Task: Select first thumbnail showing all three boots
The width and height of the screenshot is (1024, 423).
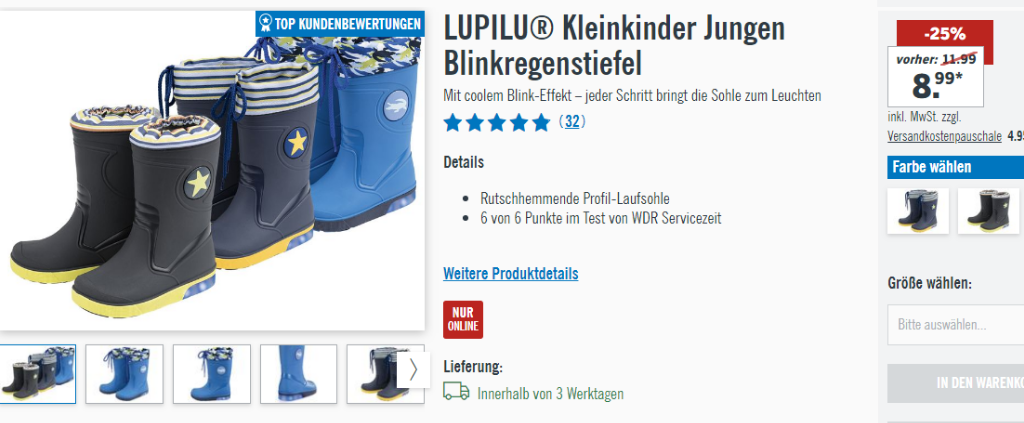Action: (38, 374)
